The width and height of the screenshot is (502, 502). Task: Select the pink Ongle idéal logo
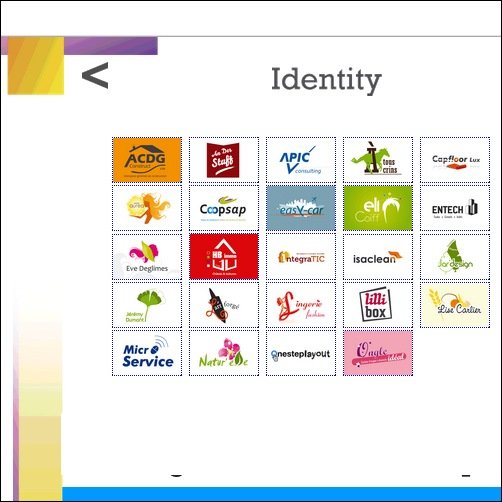(378, 353)
